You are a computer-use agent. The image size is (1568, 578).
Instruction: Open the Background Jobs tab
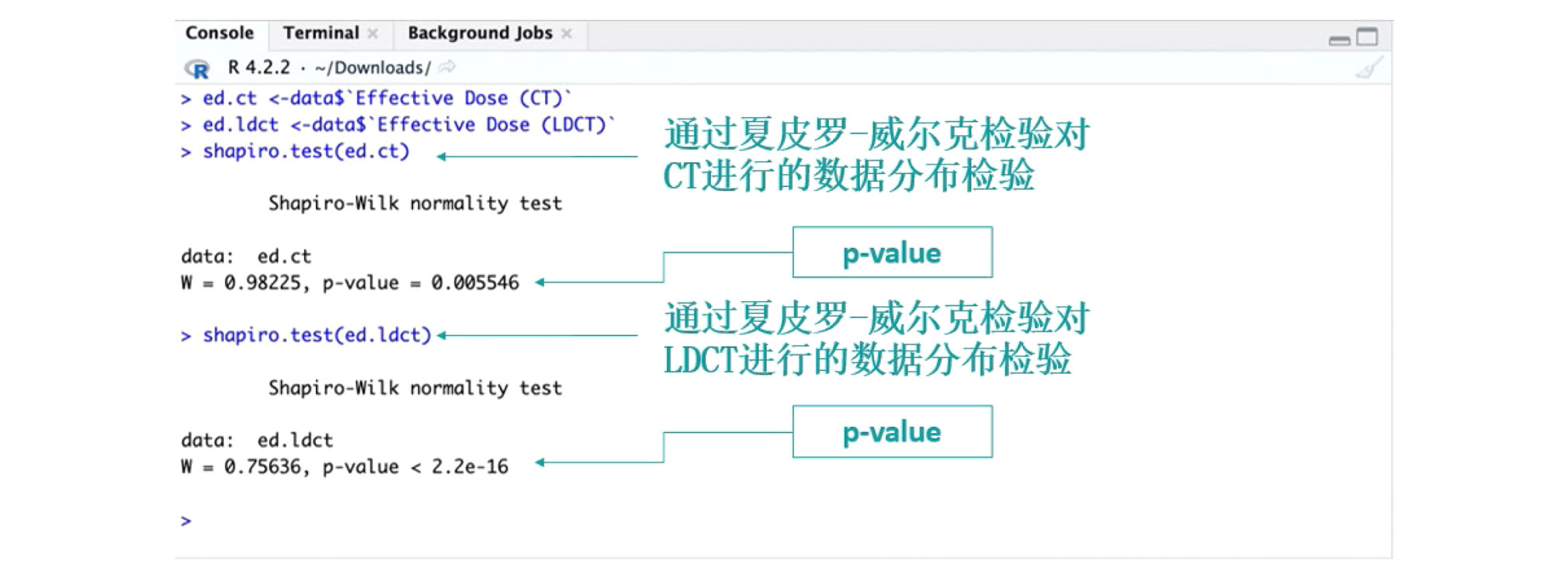(x=479, y=33)
